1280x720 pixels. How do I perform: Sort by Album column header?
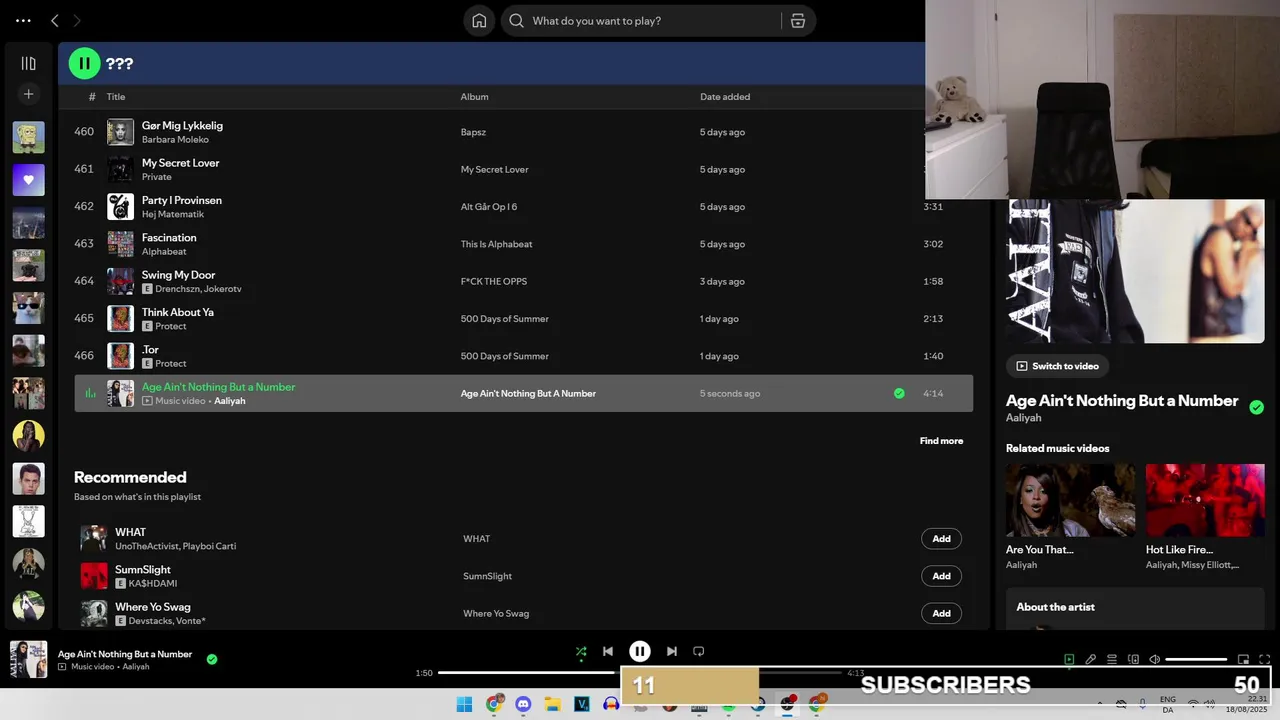(474, 97)
